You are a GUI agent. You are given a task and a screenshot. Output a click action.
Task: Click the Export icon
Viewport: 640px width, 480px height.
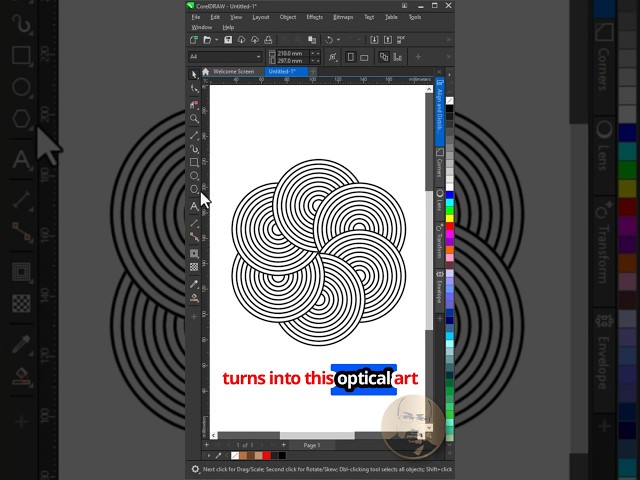click(x=388, y=40)
